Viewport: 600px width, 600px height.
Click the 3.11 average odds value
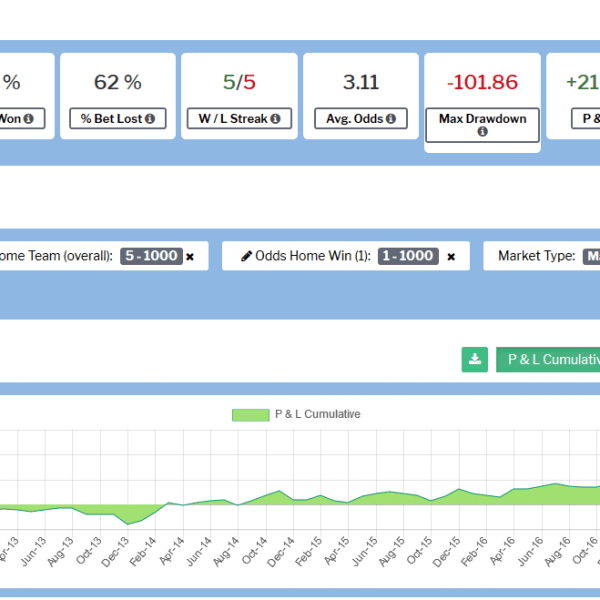point(361,82)
